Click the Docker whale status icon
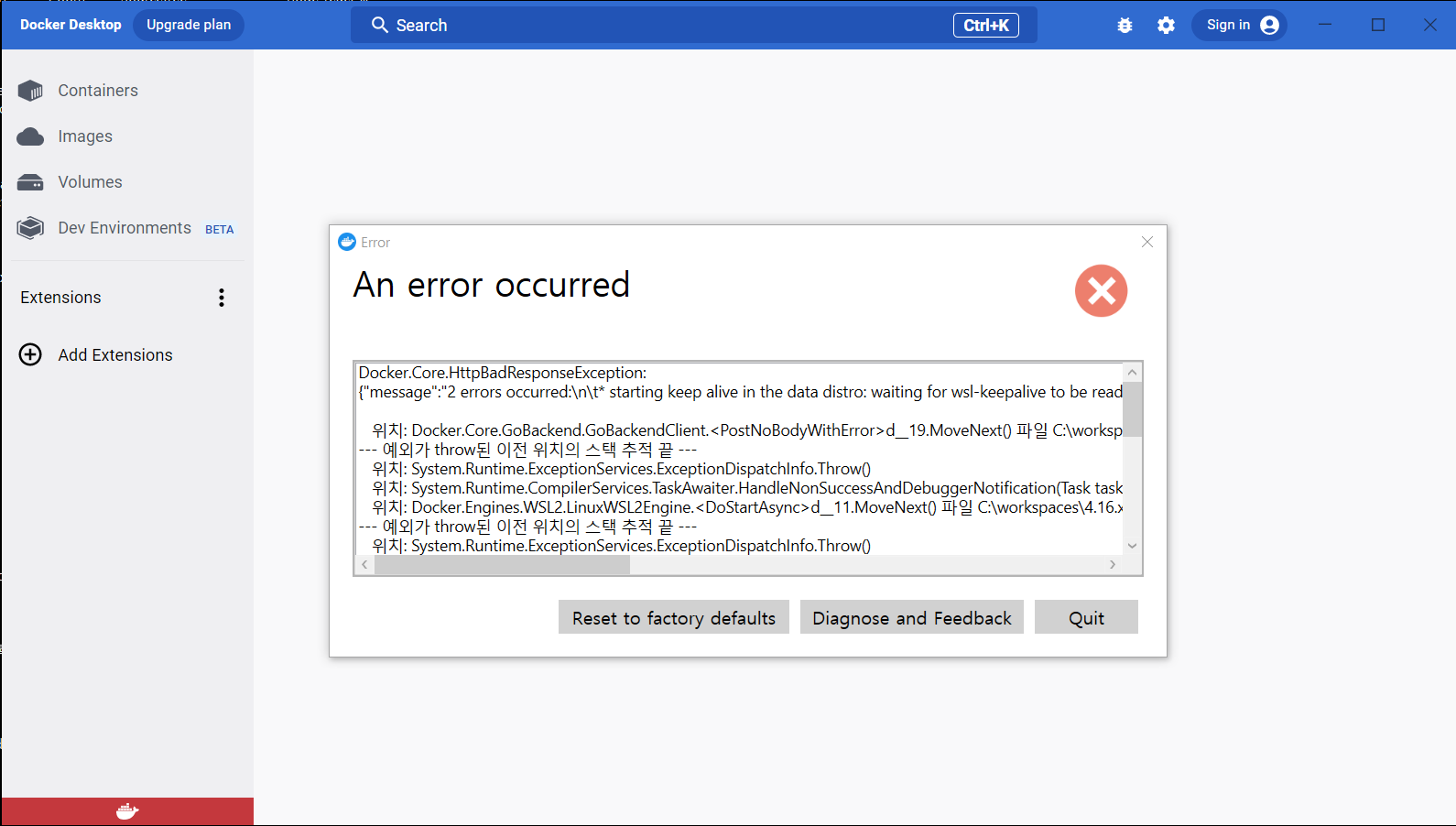 click(127, 811)
